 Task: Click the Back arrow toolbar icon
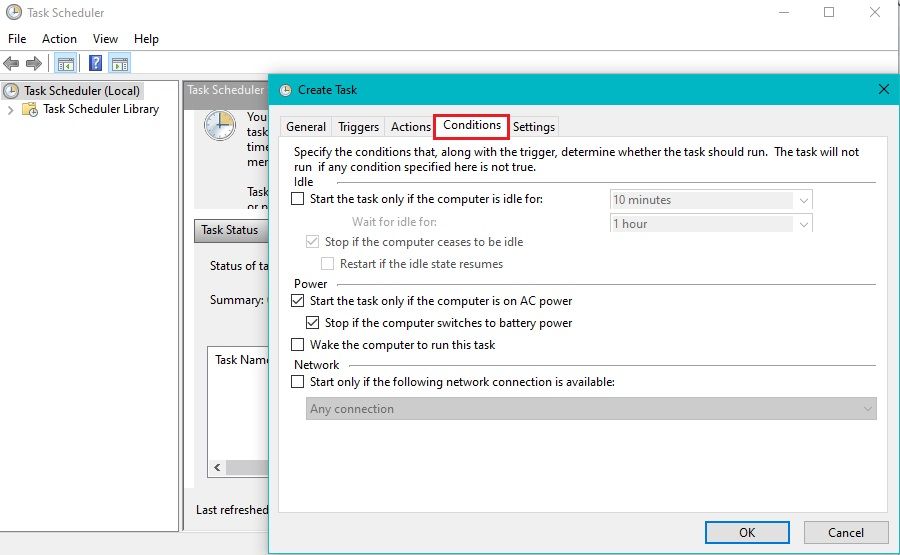pyautogui.click(x=12, y=64)
